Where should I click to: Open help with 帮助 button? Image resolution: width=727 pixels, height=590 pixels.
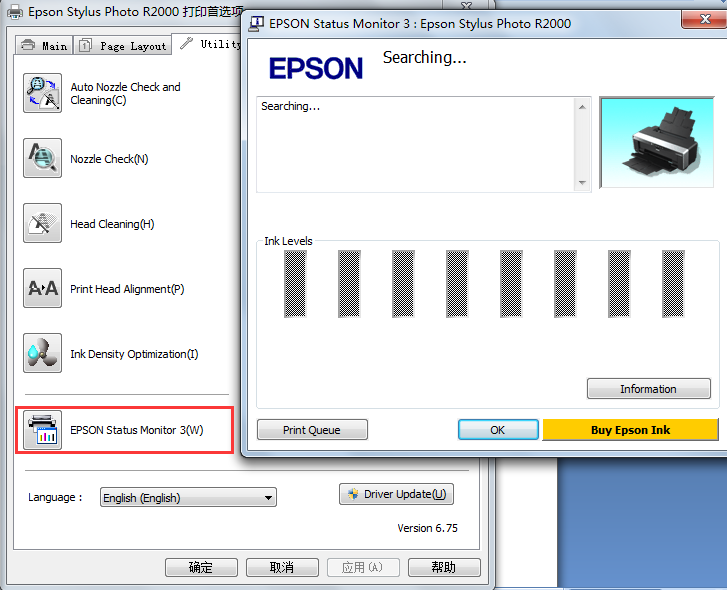tap(444, 567)
